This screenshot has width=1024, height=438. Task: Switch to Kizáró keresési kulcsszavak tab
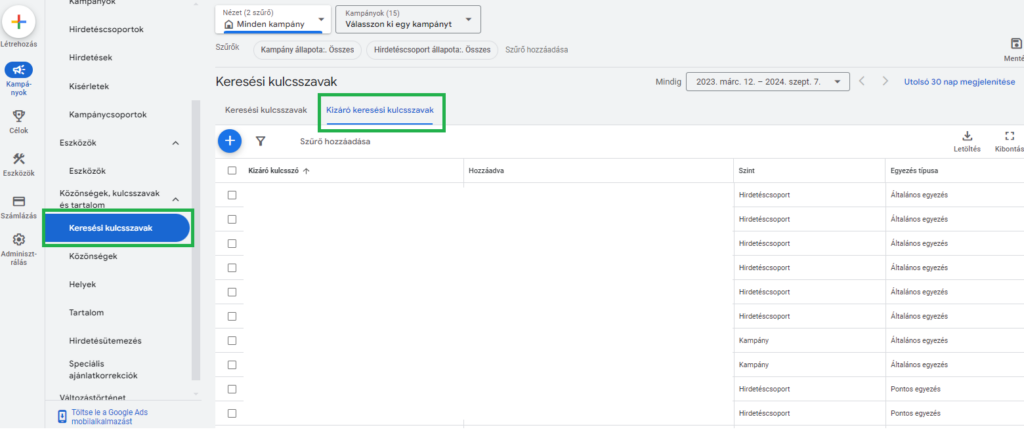coord(380,110)
